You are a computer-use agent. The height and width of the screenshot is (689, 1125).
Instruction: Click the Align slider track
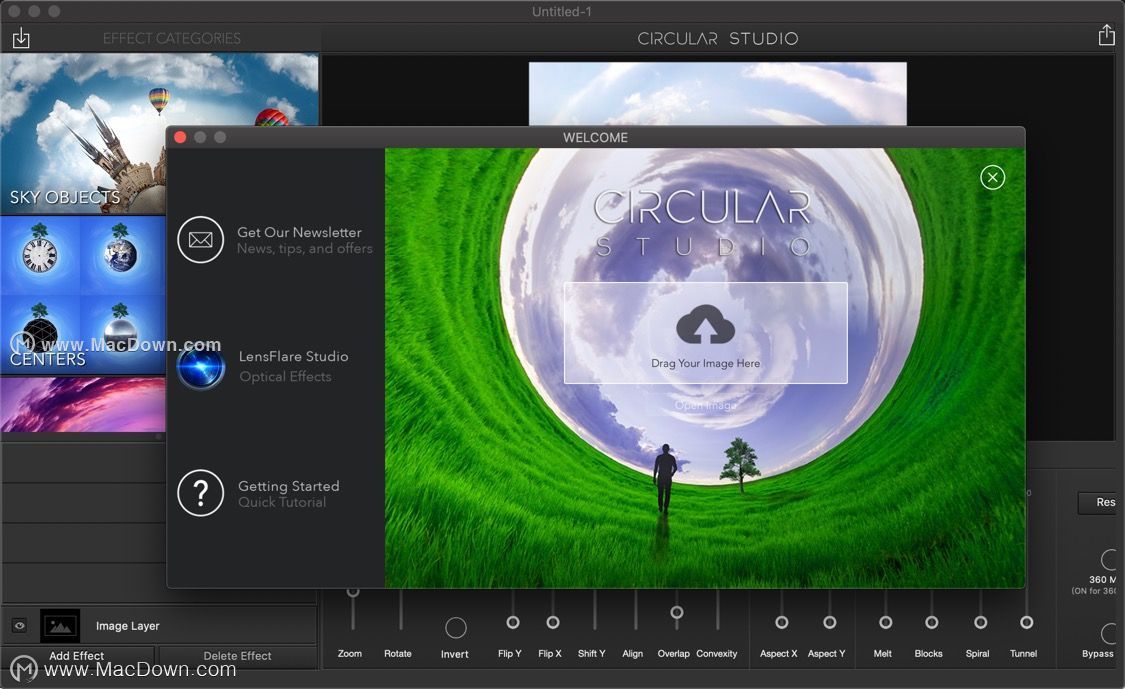tap(635, 609)
